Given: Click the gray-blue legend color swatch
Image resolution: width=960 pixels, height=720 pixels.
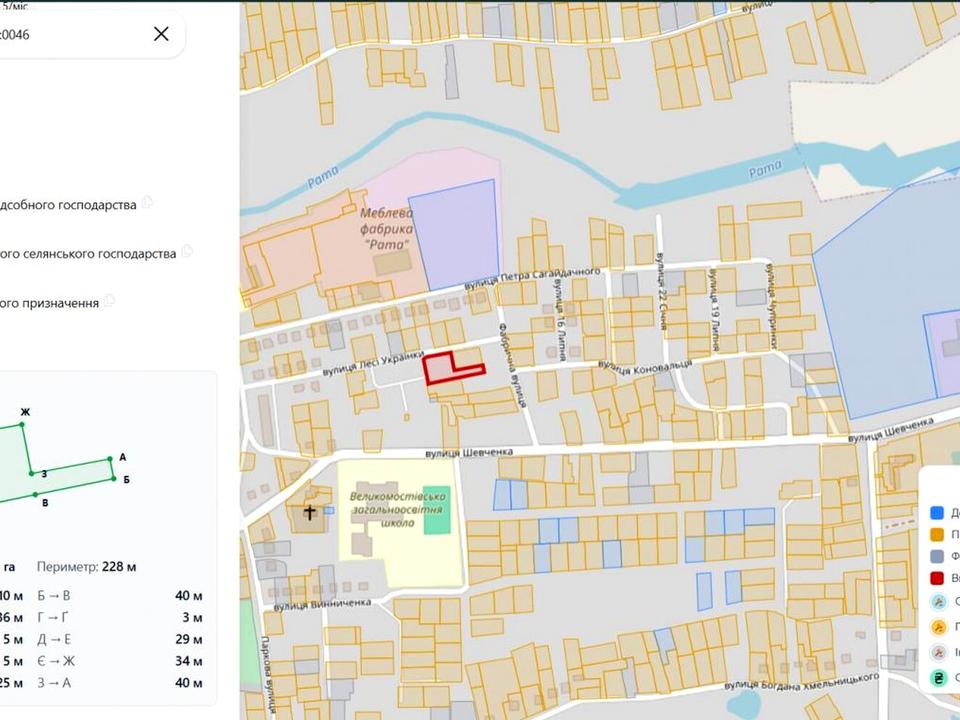Looking at the screenshot, I should pyautogui.click(x=937, y=556).
